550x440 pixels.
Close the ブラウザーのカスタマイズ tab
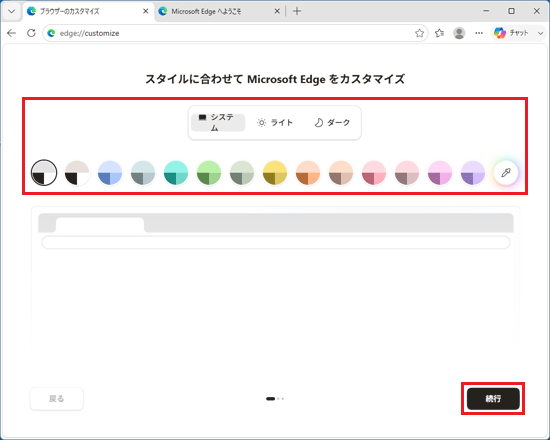[146, 11]
